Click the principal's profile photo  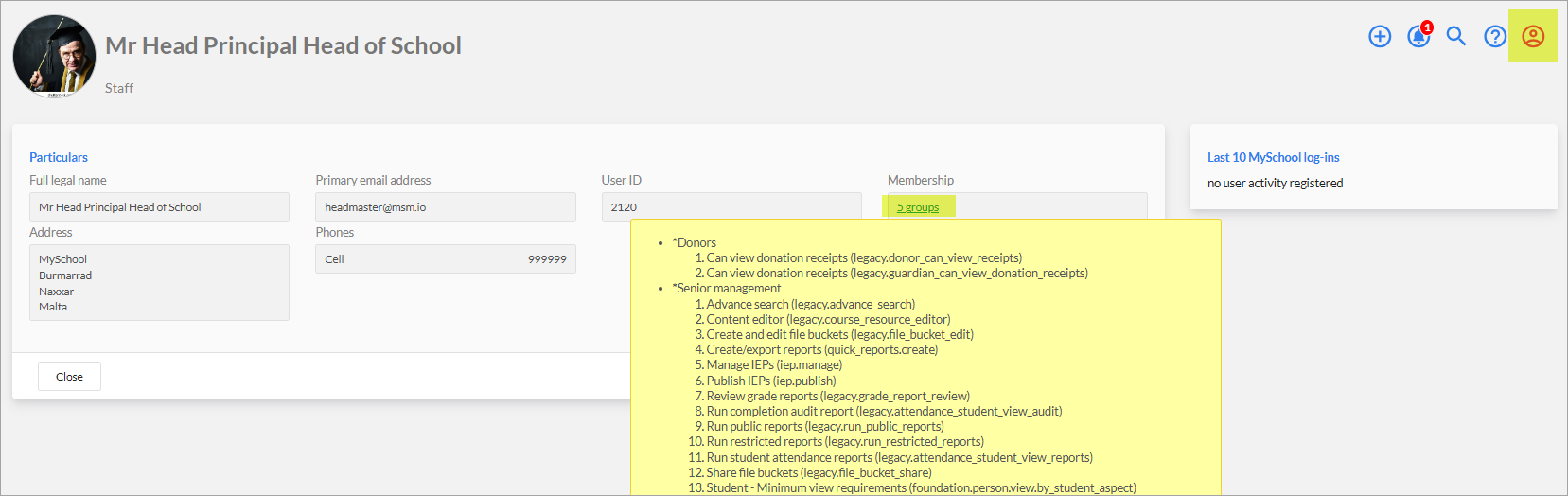coord(55,57)
